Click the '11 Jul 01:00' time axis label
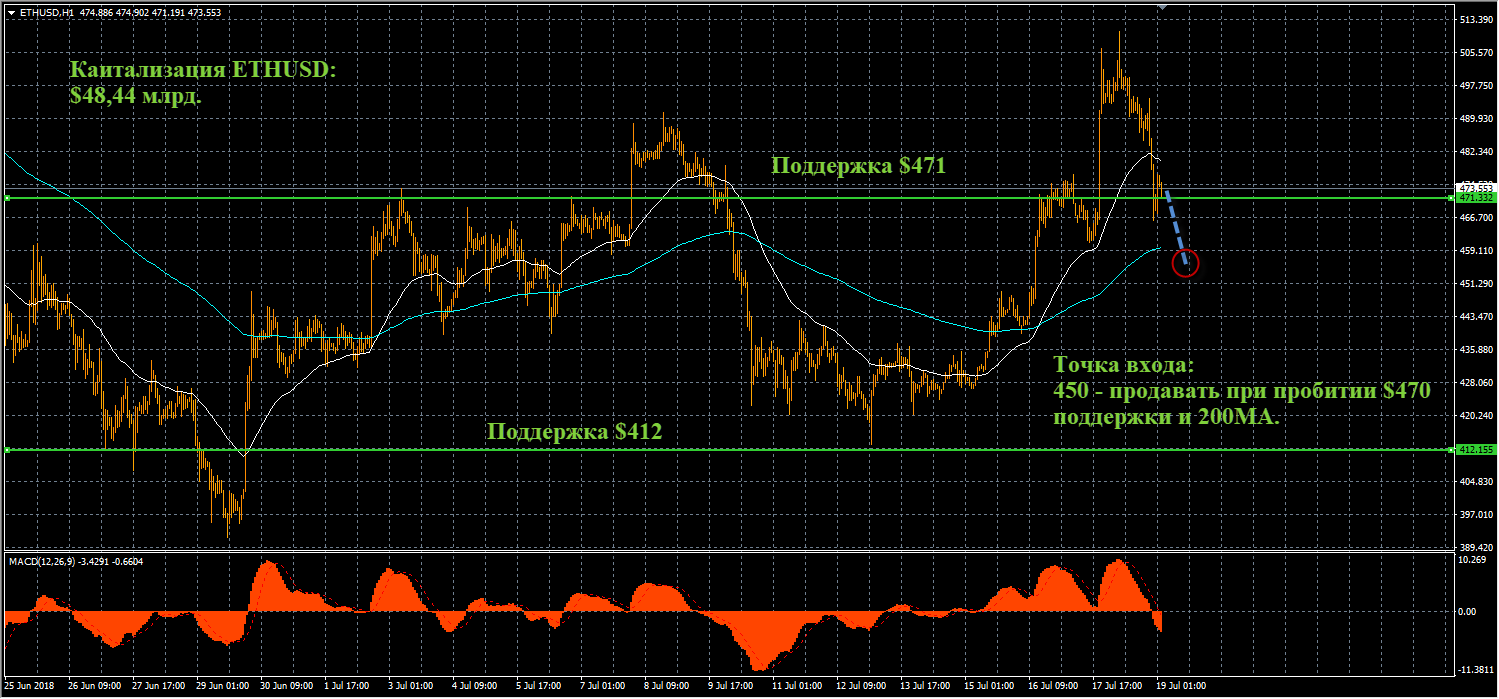This screenshot has width=1499, height=699. [798, 687]
